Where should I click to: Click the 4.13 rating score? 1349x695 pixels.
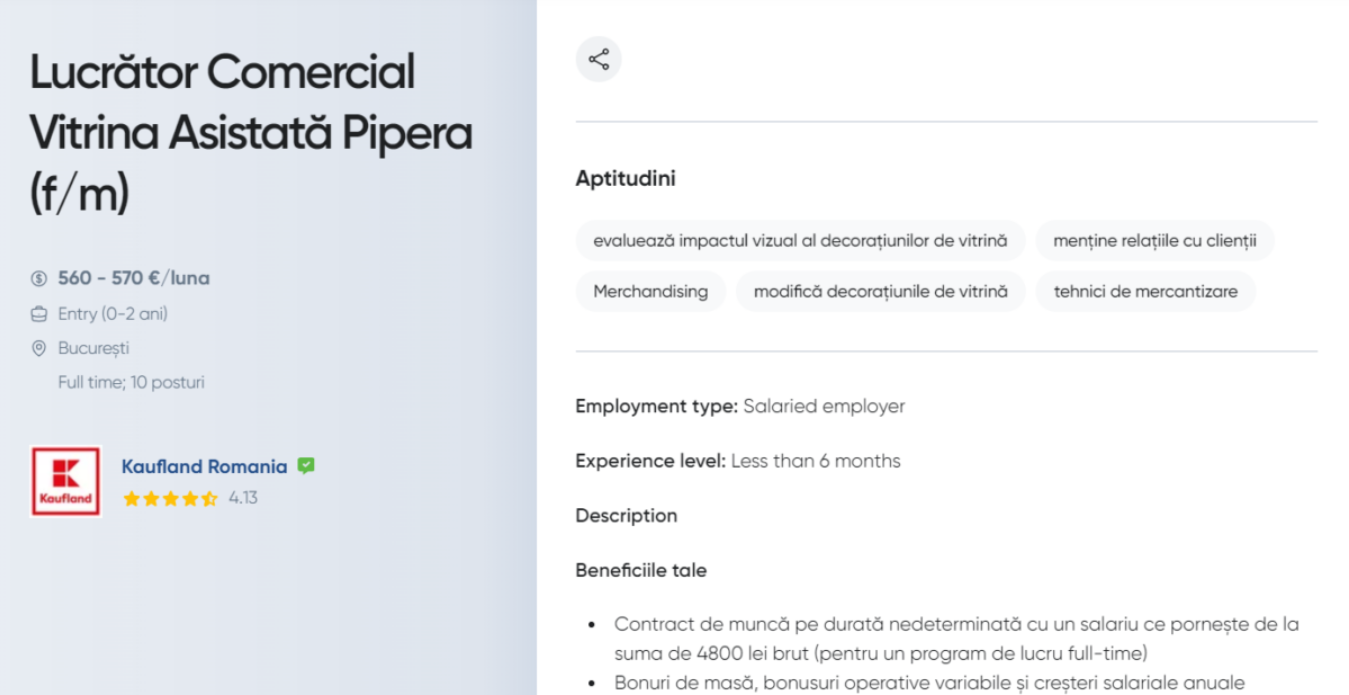[x=243, y=498]
